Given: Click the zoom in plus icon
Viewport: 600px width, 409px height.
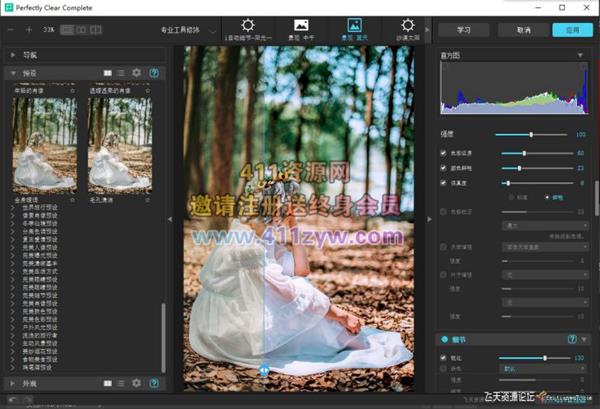Looking at the screenshot, I should [x=29, y=30].
